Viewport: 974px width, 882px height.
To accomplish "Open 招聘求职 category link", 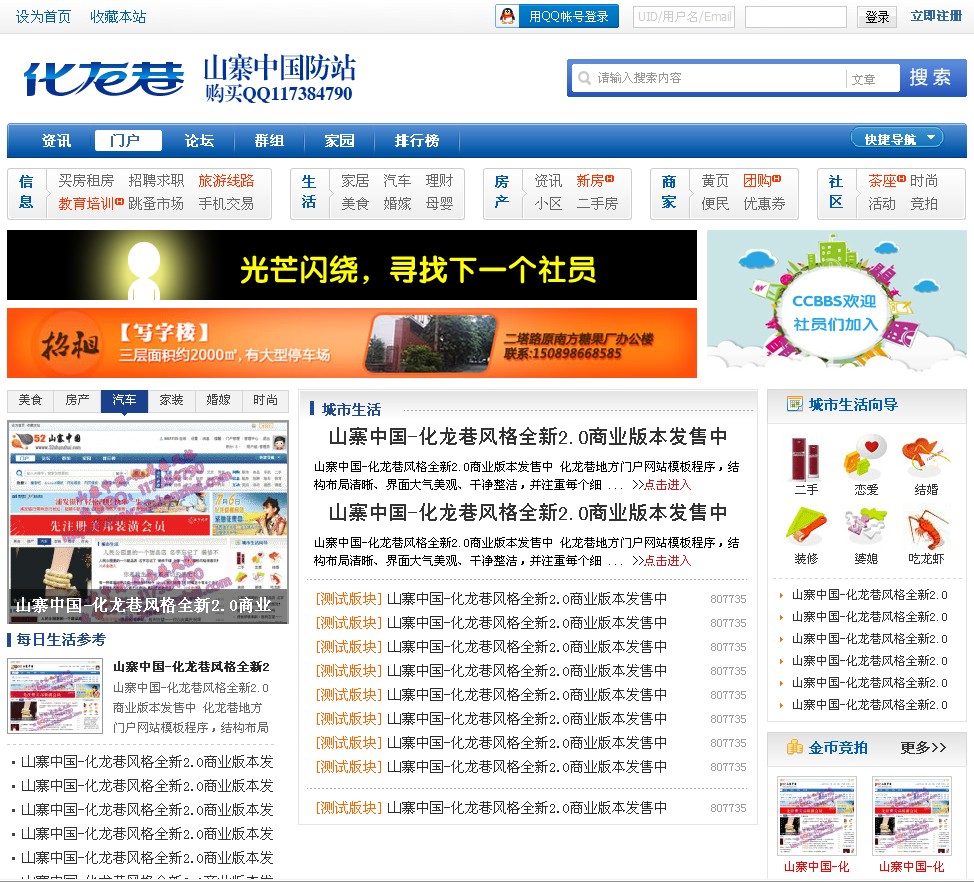I will [157, 181].
